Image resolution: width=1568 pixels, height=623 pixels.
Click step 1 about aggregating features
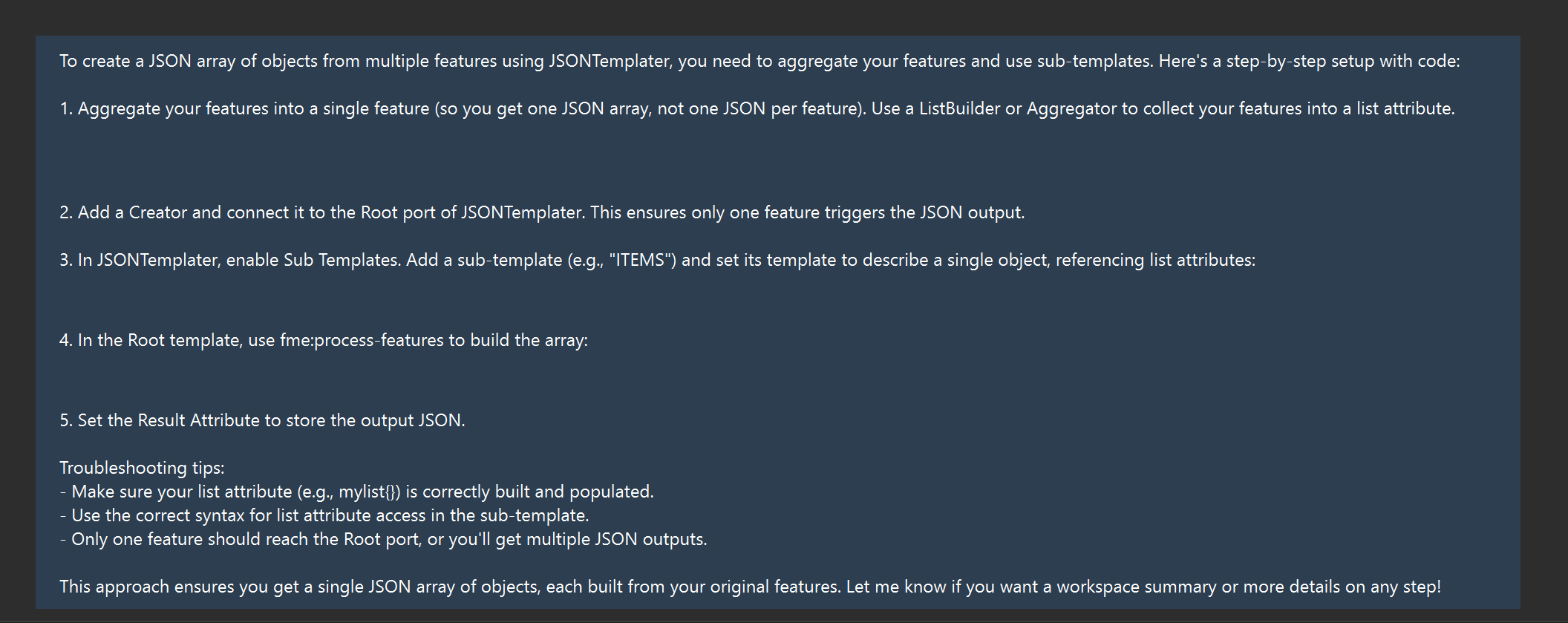pos(757,108)
